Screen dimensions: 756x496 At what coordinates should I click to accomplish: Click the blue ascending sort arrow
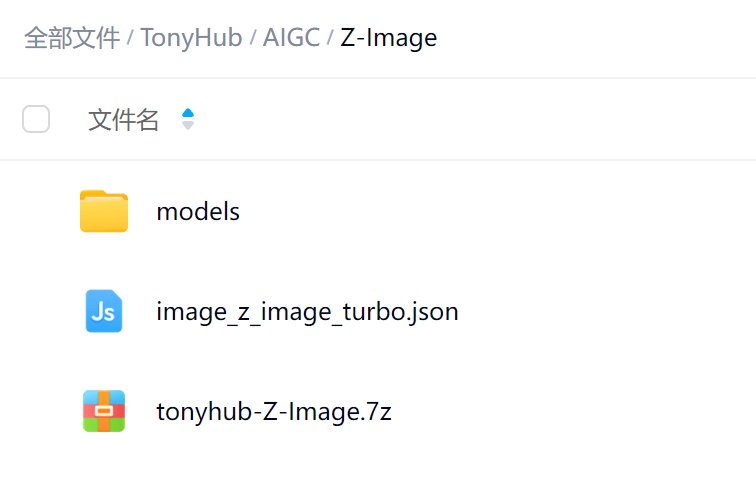(x=188, y=114)
